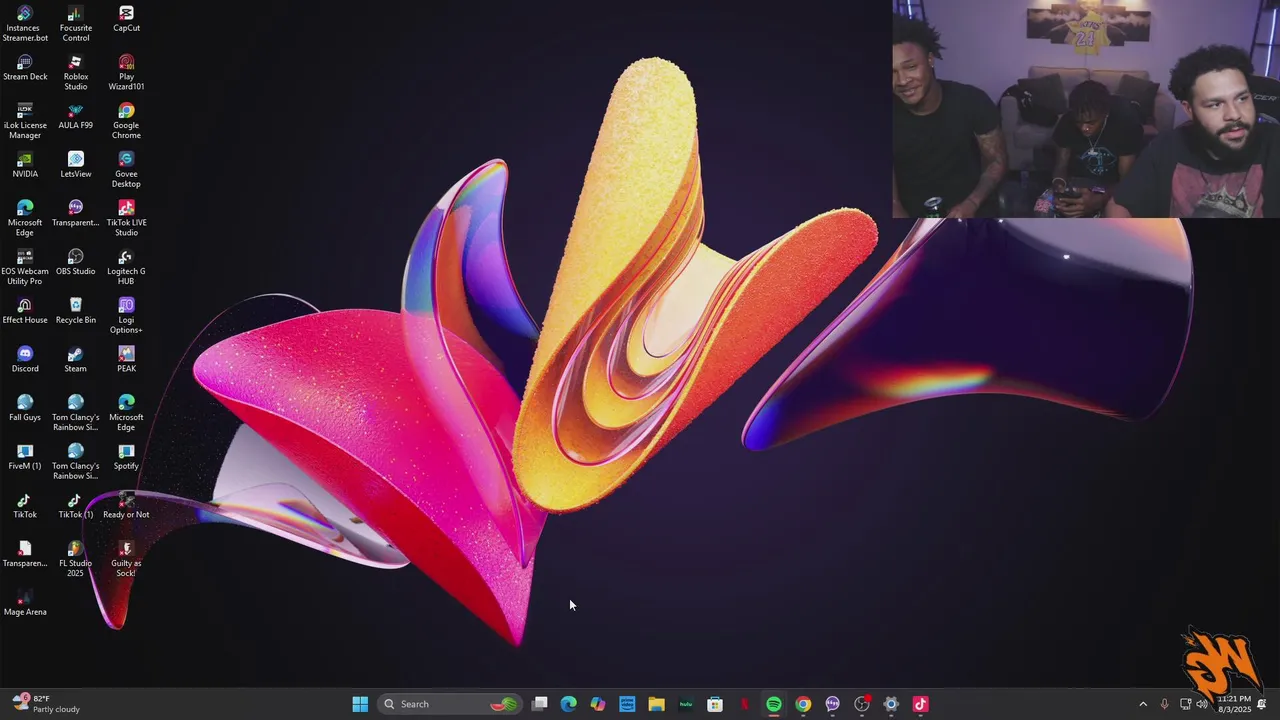Click the Ready or Not shortcut
The width and height of the screenshot is (1280, 720).
click(x=126, y=506)
